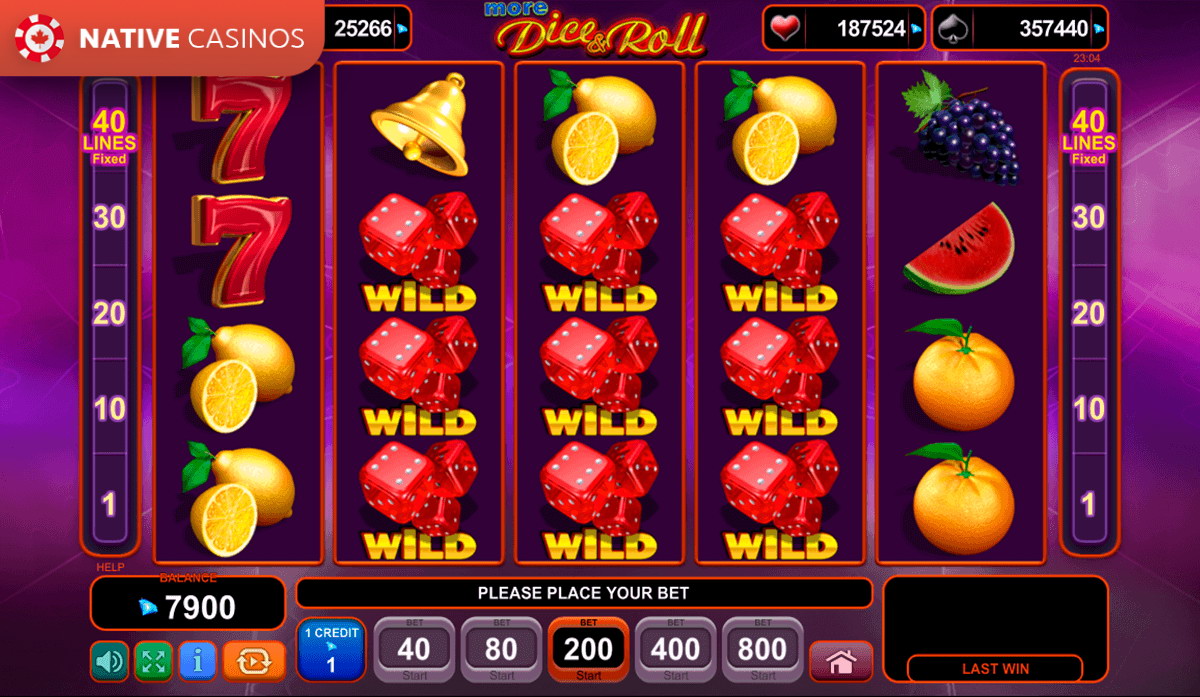Click the golden bell symbol
This screenshot has width=1200, height=697.
(x=419, y=123)
